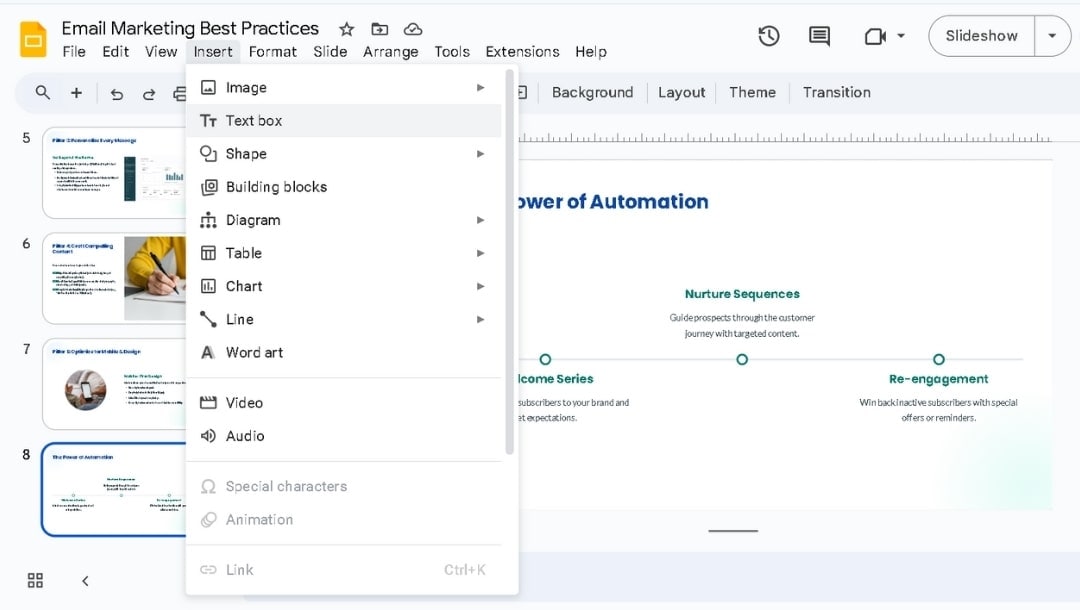The width and height of the screenshot is (1080, 610).
Task: Open the Format menu
Action: click(x=272, y=52)
